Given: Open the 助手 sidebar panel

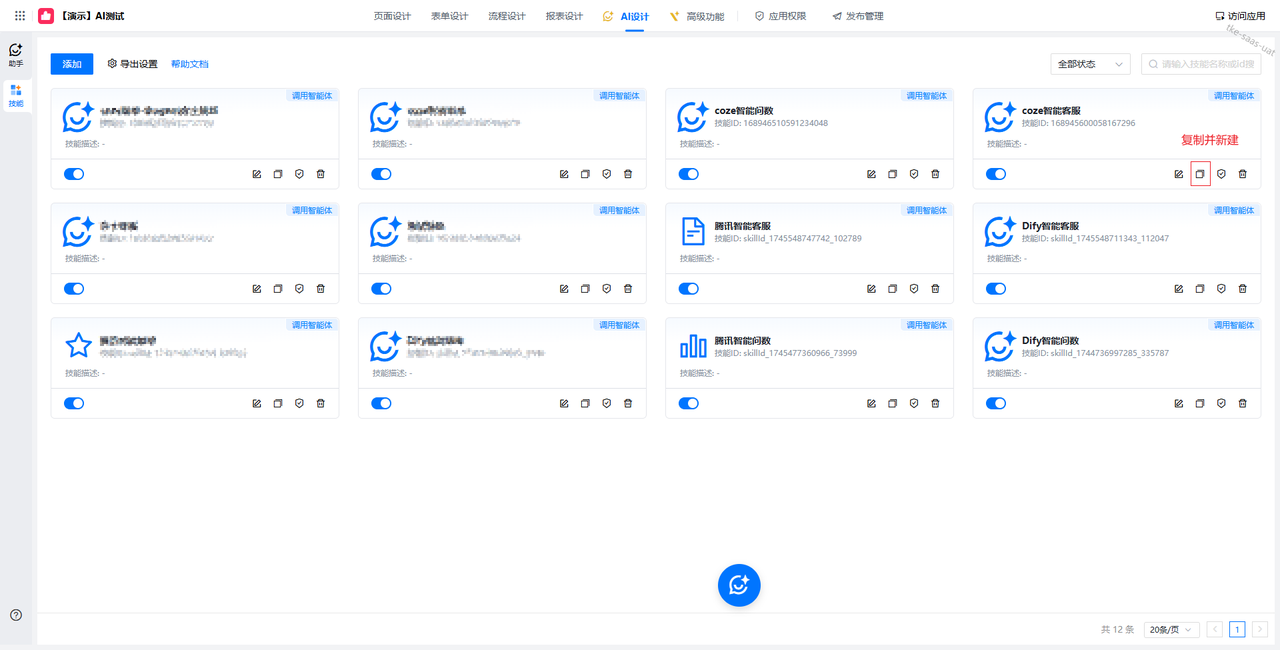Looking at the screenshot, I should point(16,54).
